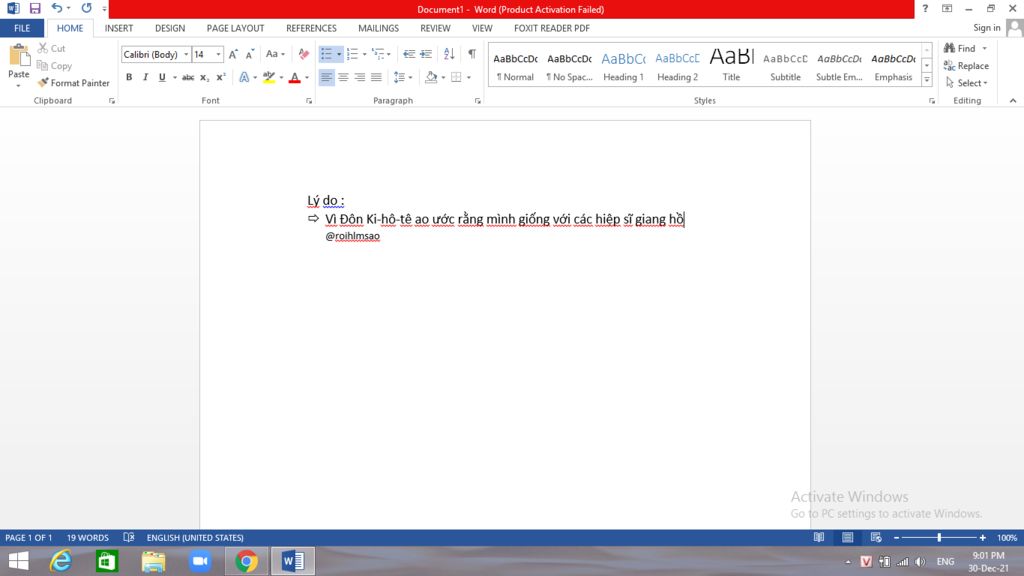
Task: Click Sign in link
Action: coord(986,27)
